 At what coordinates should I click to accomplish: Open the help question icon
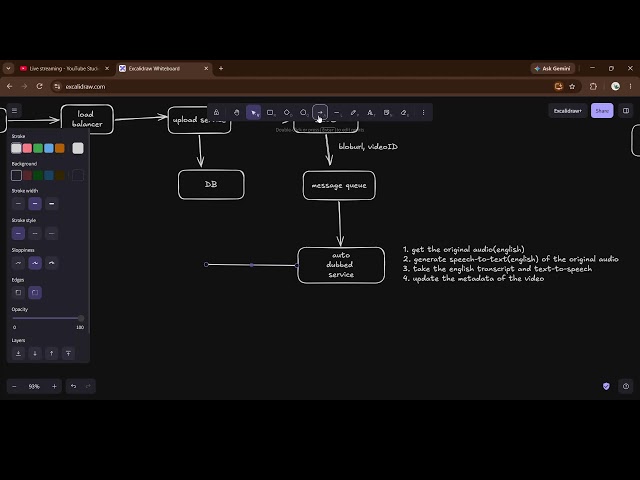point(626,386)
